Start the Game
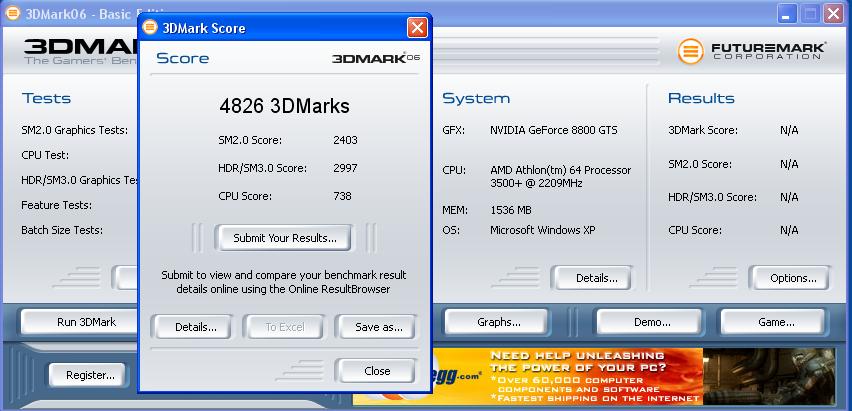 pyautogui.click(x=773, y=322)
